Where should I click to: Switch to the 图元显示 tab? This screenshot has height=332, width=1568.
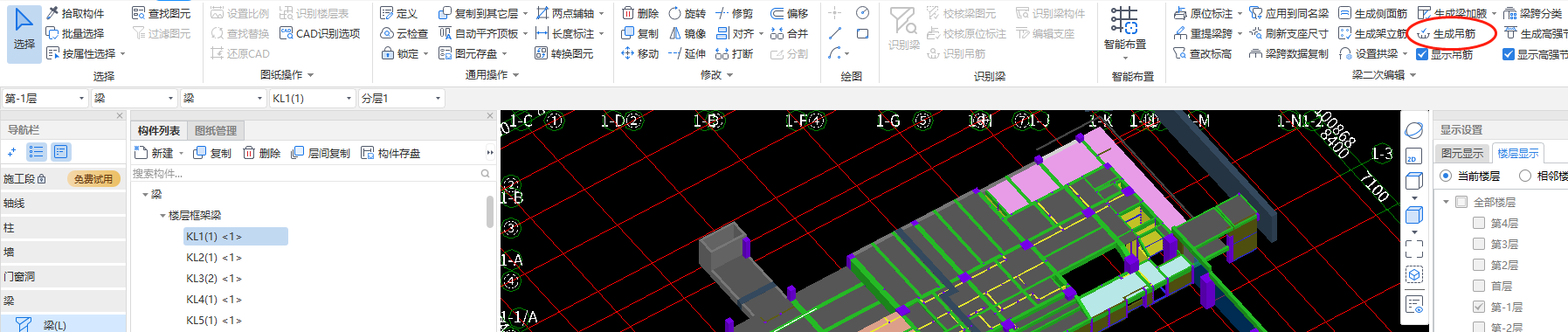(1462, 153)
